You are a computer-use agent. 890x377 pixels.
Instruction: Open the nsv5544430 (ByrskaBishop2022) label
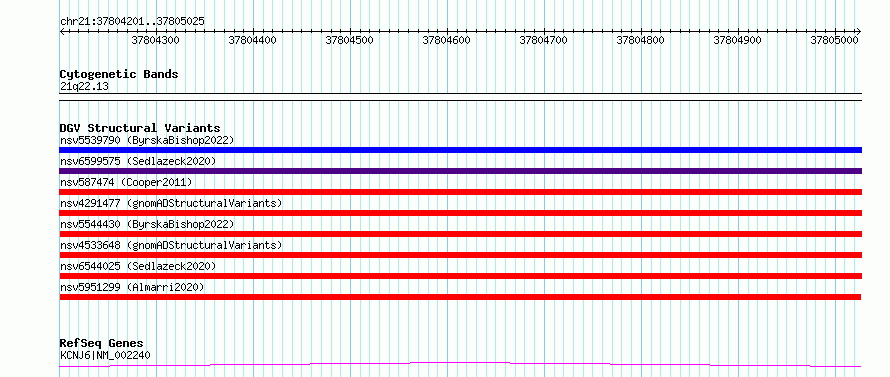click(x=147, y=224)
